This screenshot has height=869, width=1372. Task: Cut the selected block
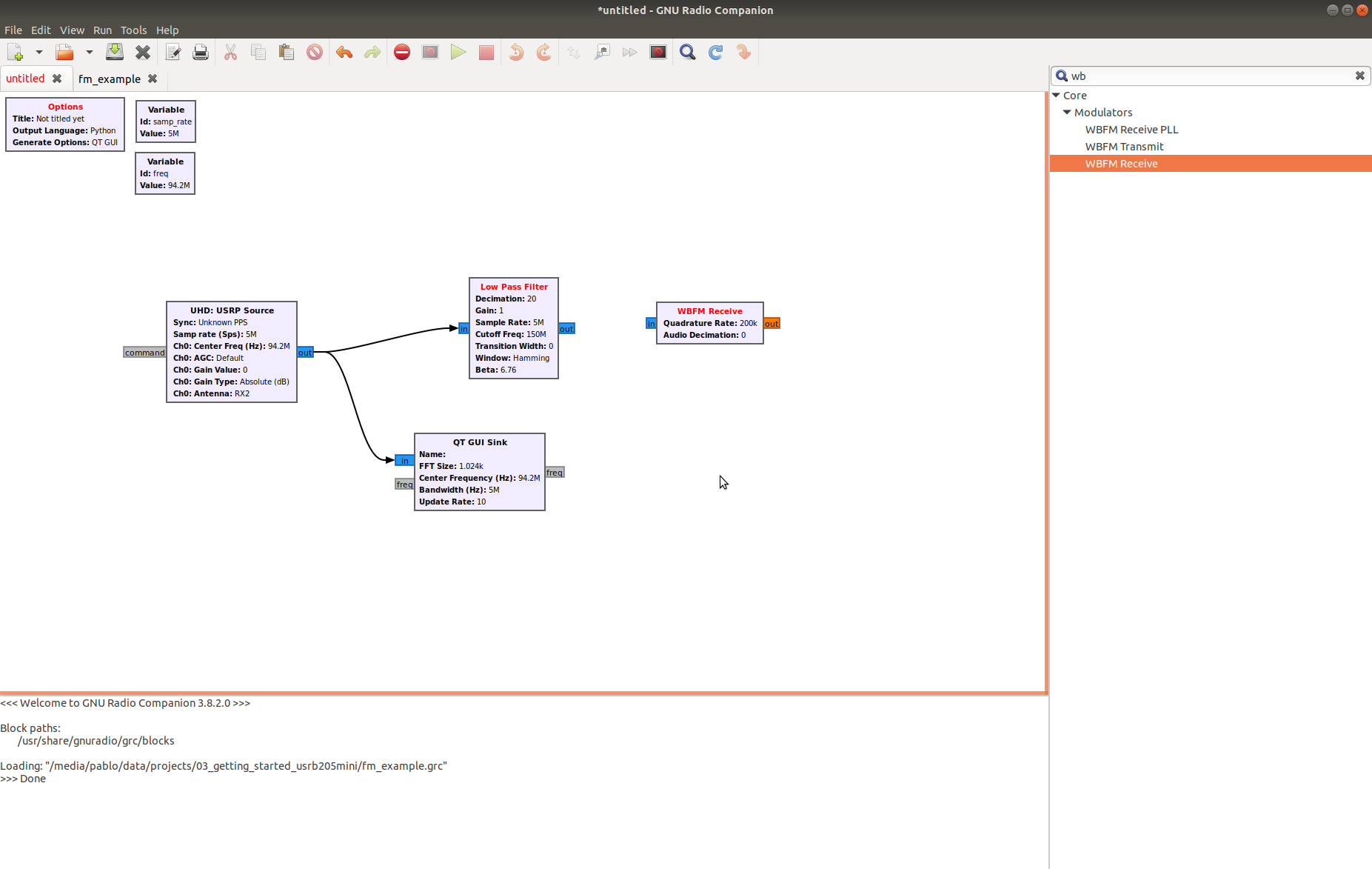(230, 53)
